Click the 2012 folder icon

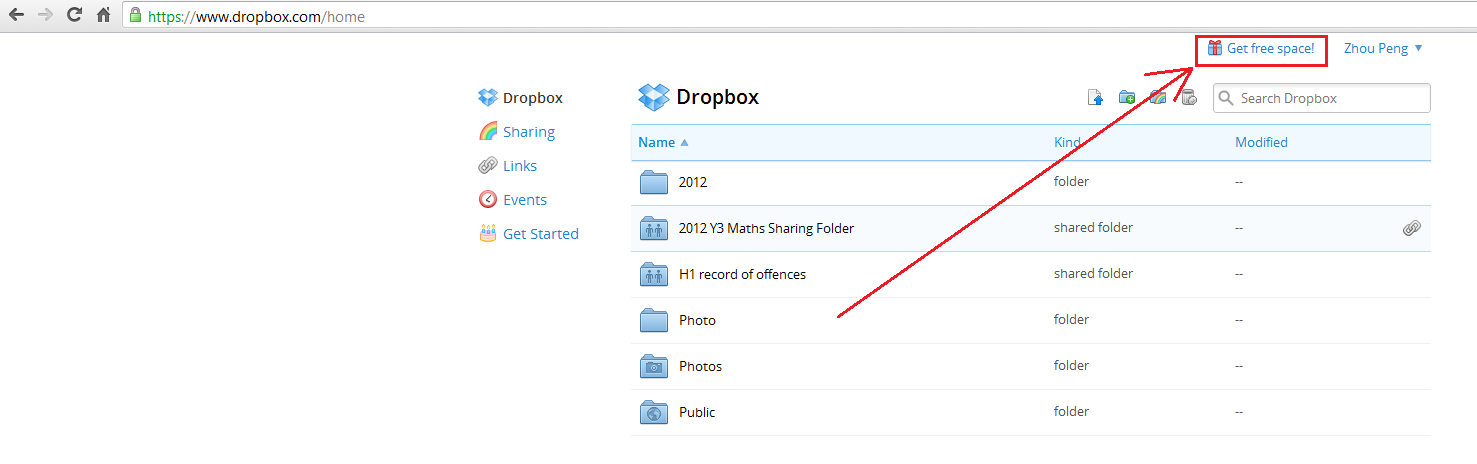(x=654, y=182)
